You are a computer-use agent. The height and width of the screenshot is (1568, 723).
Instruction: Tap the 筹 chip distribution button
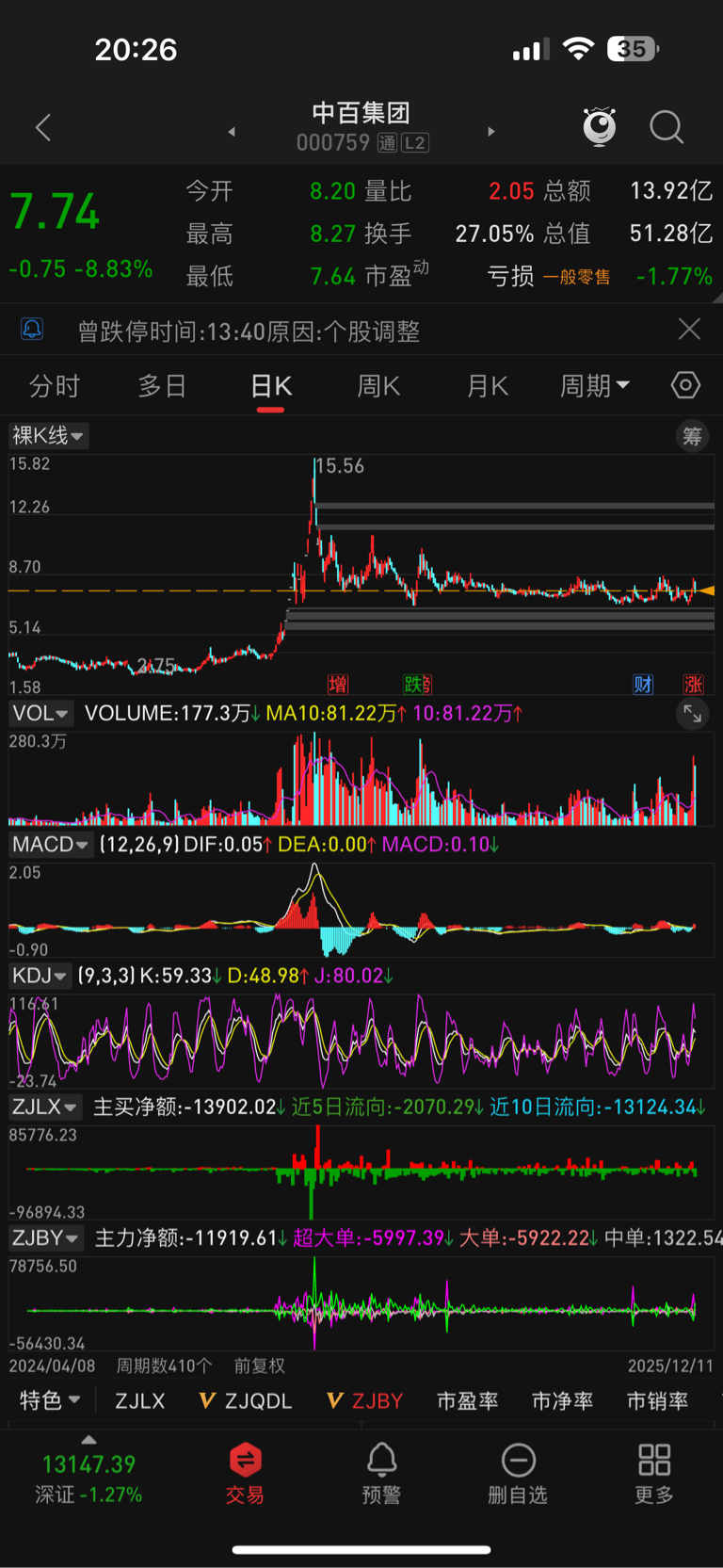click(692, 436)
